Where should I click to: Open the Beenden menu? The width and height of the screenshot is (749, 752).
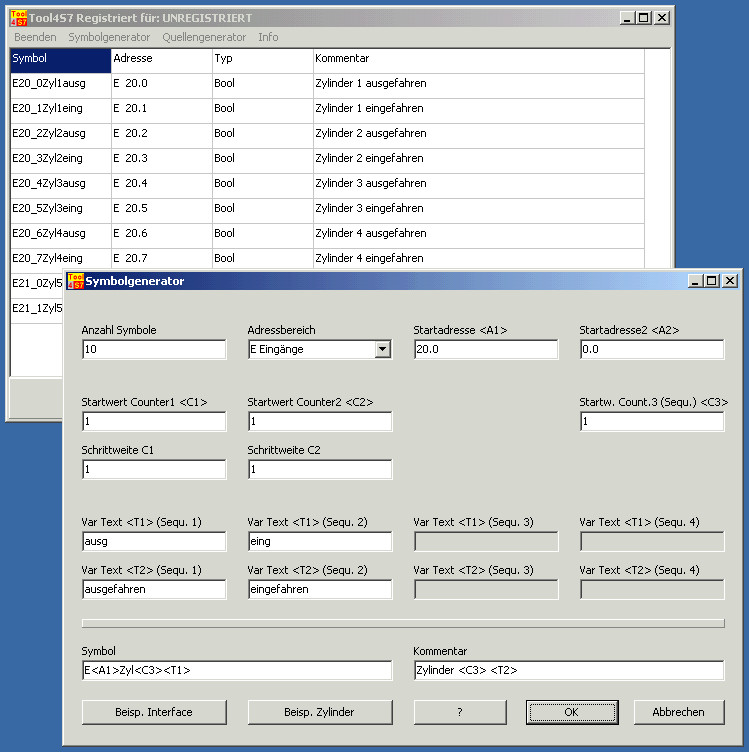[35, 37]
